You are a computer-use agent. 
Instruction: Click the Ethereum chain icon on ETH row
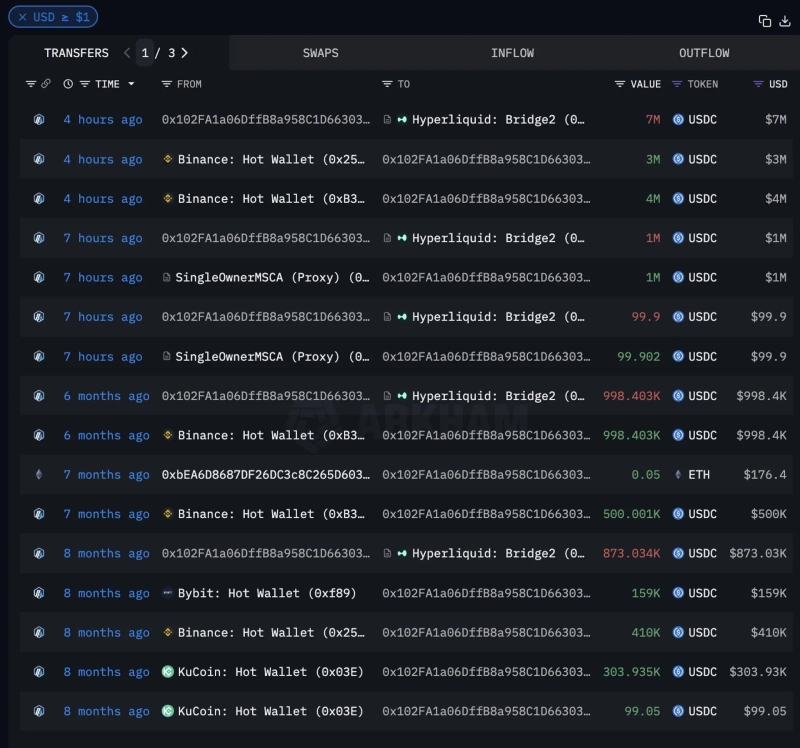coord(39,475)
